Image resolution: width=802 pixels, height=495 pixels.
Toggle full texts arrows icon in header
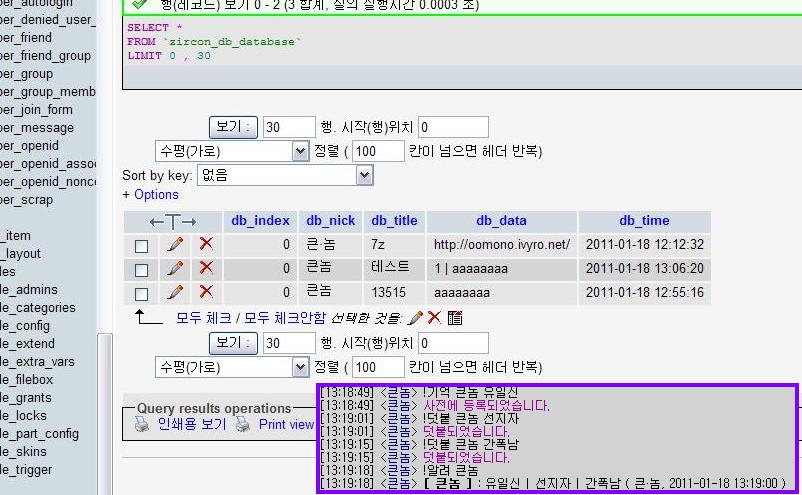(x=173, y=222)
